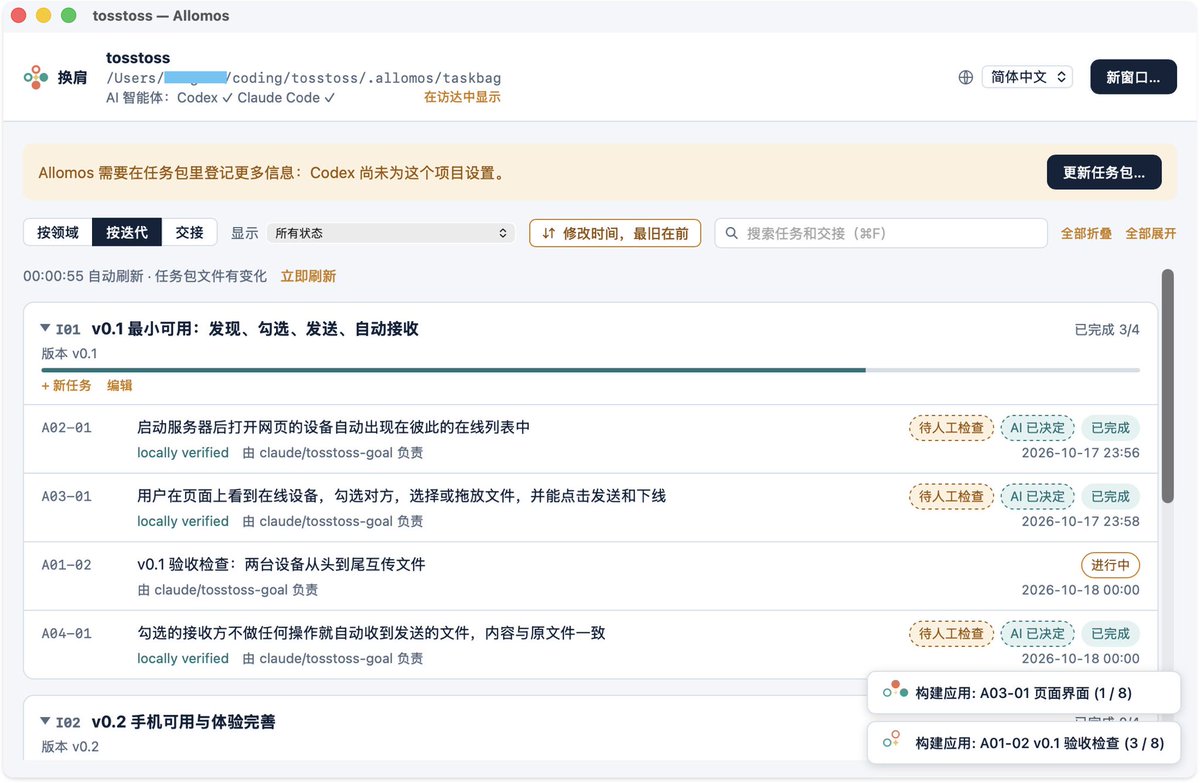Click 待人工检查 badge on task A02-01

coord(951,427)
